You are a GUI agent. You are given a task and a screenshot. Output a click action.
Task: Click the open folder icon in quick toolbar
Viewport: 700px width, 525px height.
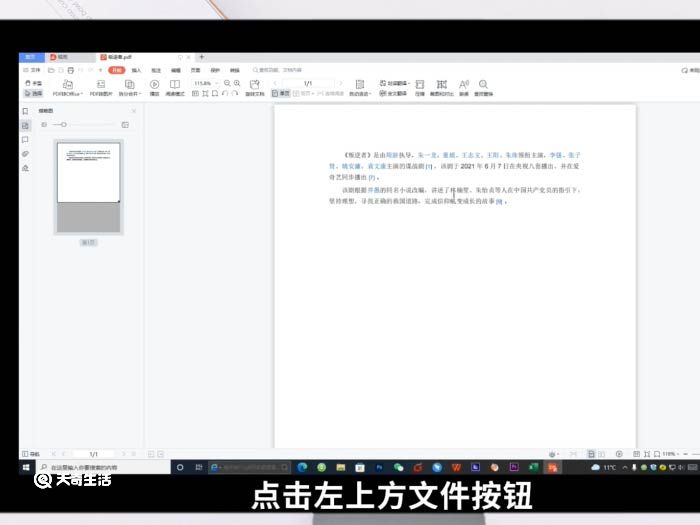[51, 70]
